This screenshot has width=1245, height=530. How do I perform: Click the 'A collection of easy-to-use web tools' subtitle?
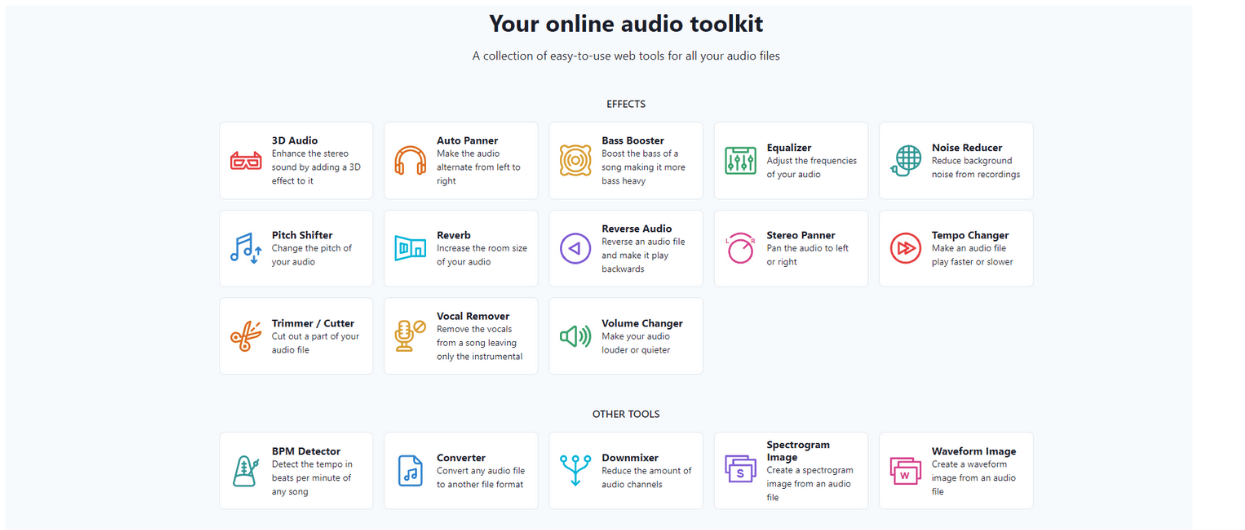coord(626,56)
